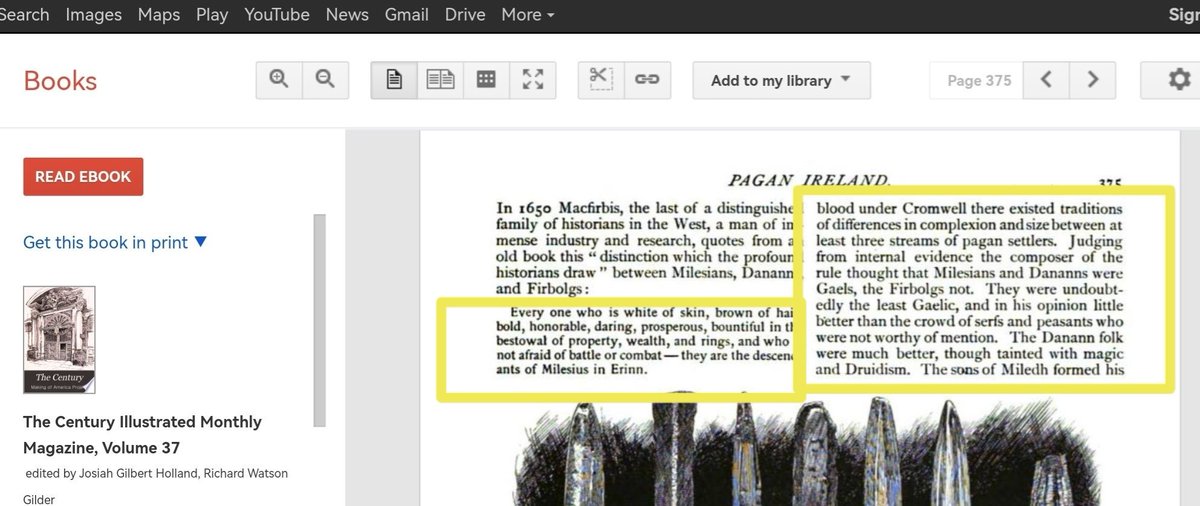Enter full screen reading mode
Screen dimensions: 1200x506
[x=533, y=80]
